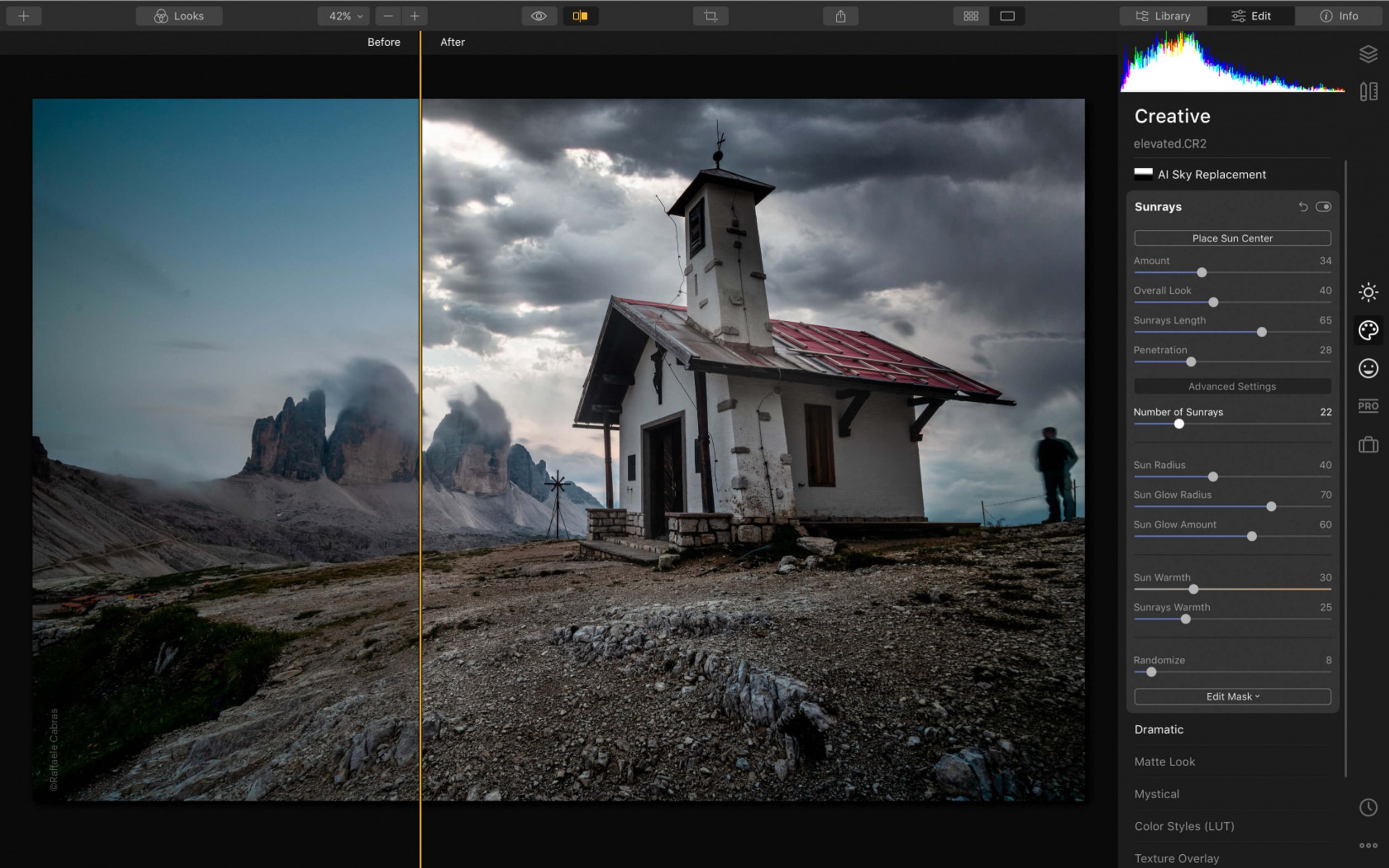Image resolution: width=1389 pixels, height=868 pixels.
Task: Click the Matte Look preset option
Action: (x=1165, y=761)
